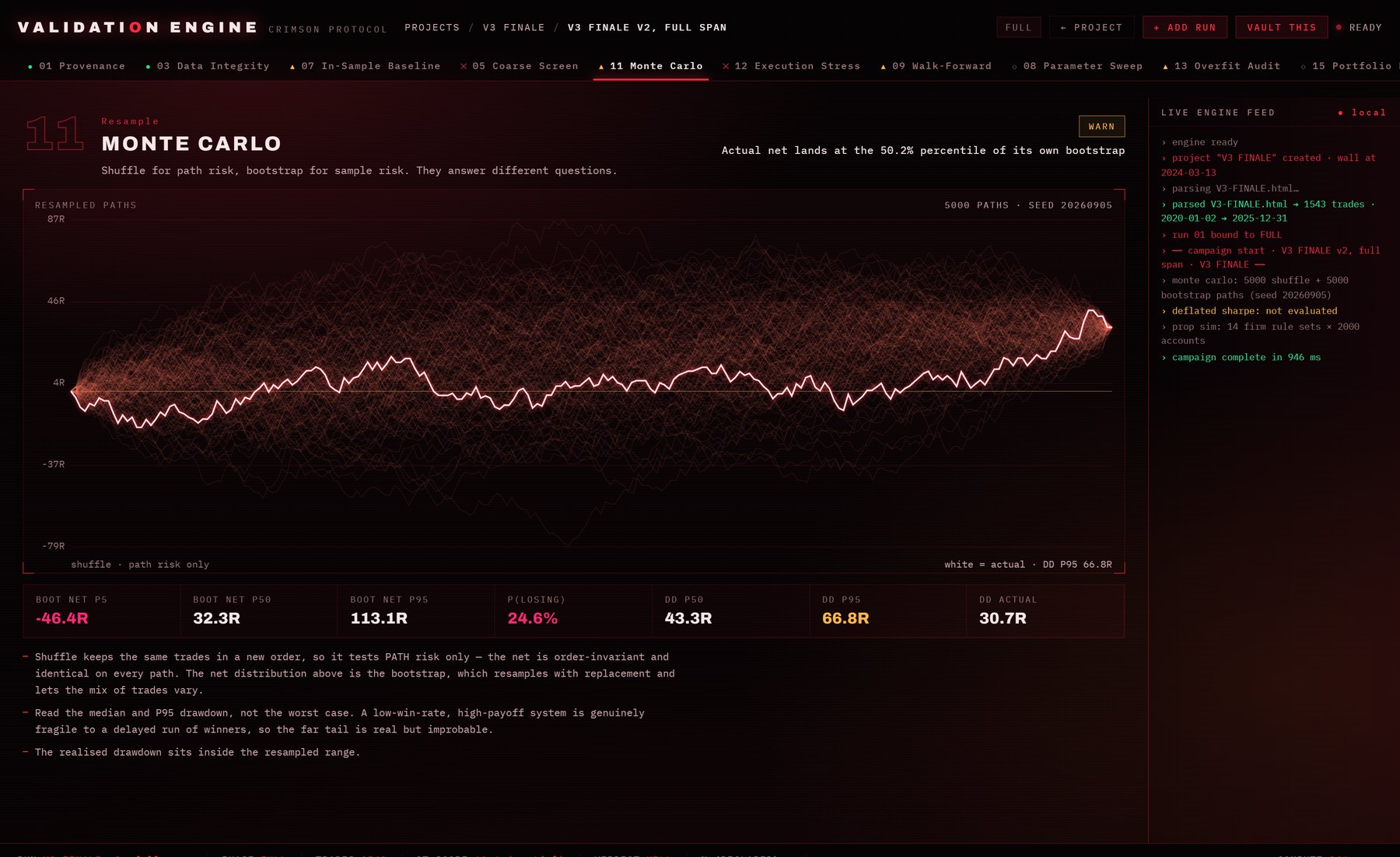Click the '5000 PATHS · SEED 20260905' label
The height and width of the screenshot is (857, 1400).
(x=1028, y=205)
